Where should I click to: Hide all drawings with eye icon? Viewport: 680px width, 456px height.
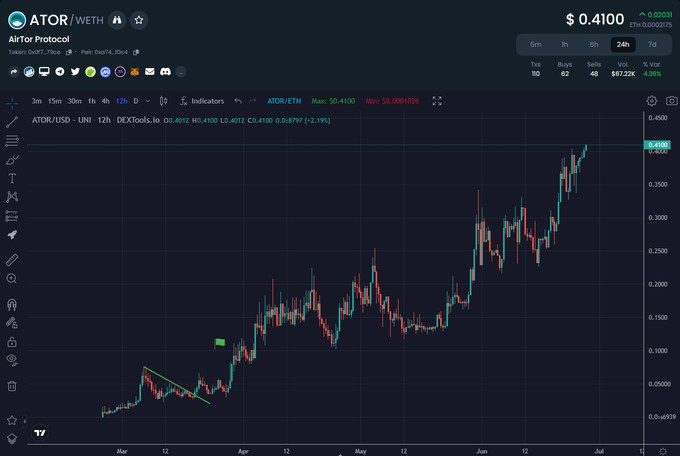click(12, 360)
